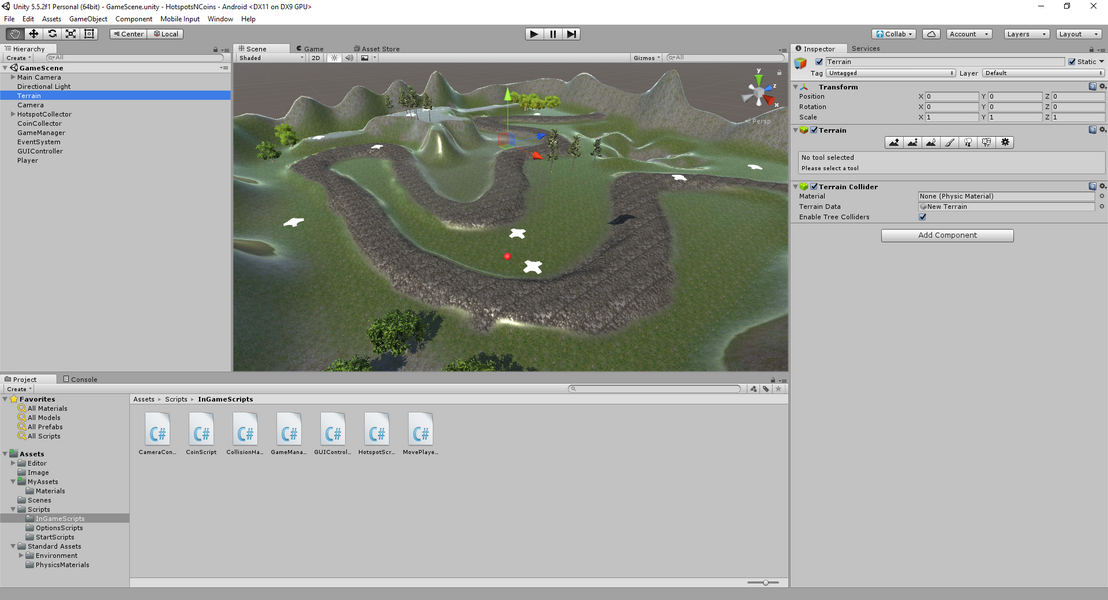Toggle scene lighting sun icon
The height and width of the screenshot is (600, 1108).
click(x=334, y=58)
